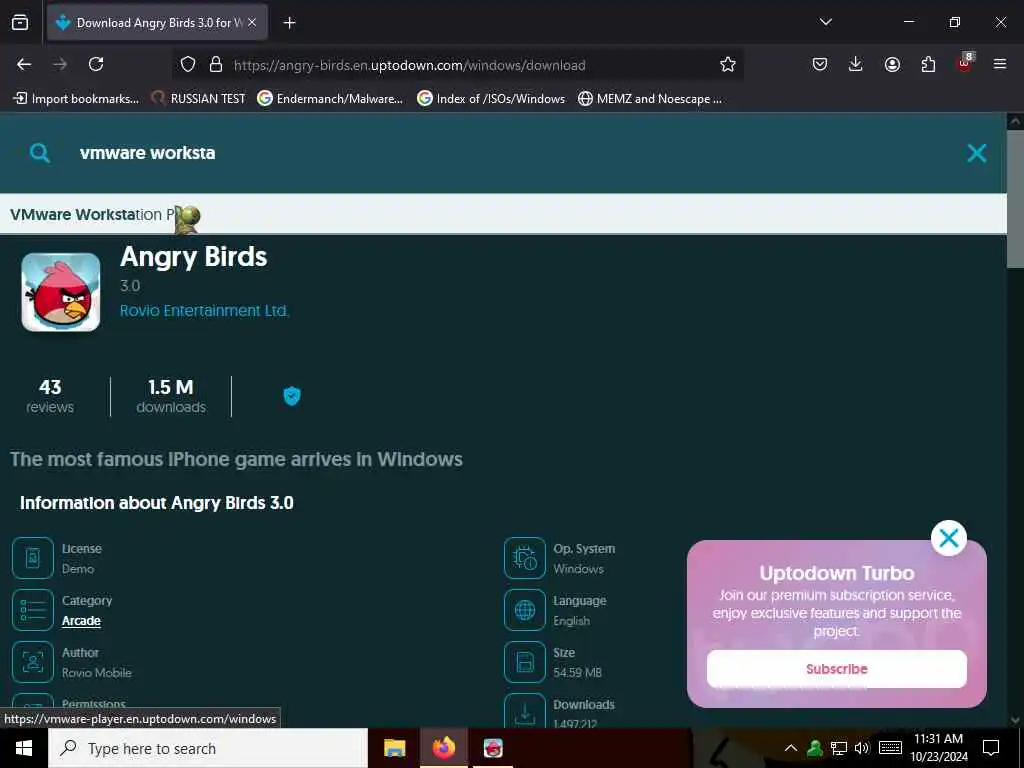Screen dimensions: 1024x768
Task: Open Import bookmarks toolbar item
Action: click(x=76, y=99)
